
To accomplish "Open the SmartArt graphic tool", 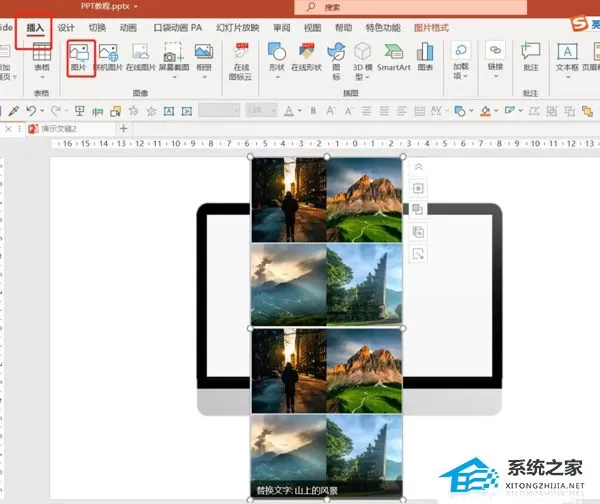I will coord(394,57).
